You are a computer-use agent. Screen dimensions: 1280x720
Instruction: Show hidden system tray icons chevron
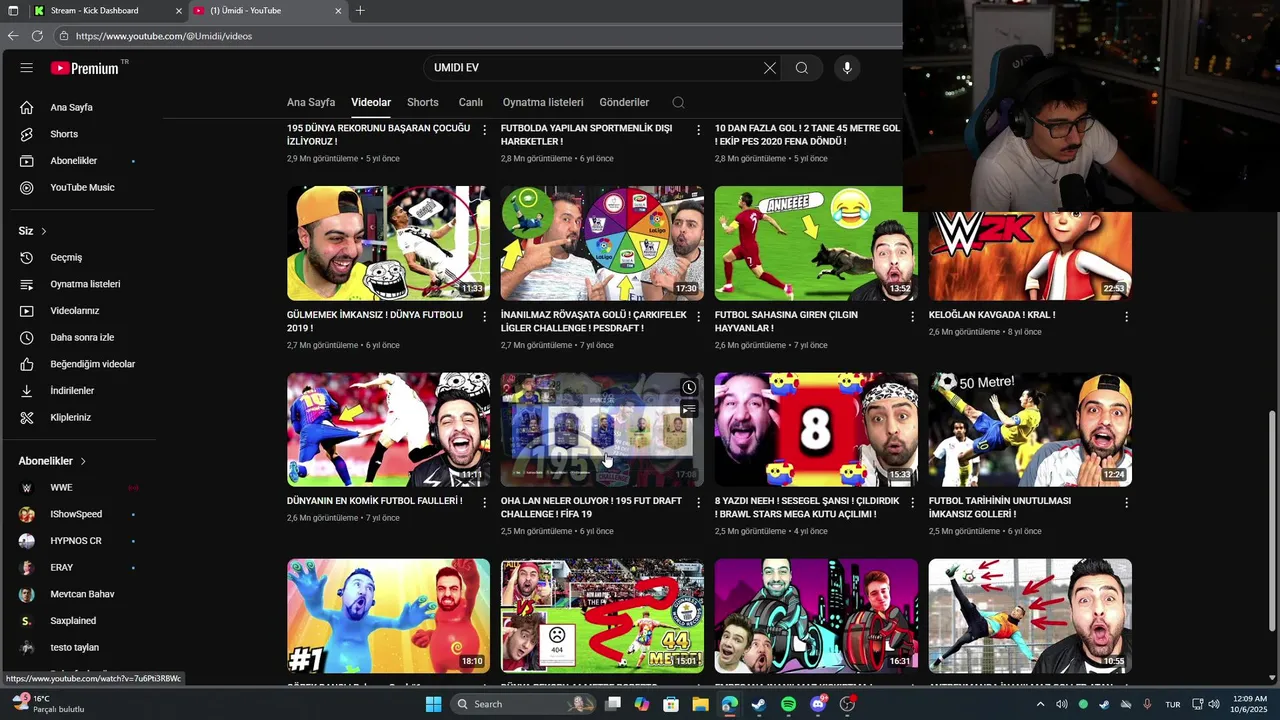(1040, 704)
